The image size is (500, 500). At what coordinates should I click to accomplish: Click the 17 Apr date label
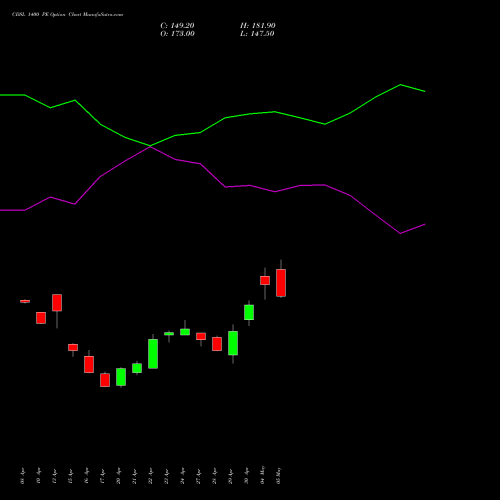tap(103, 476)
